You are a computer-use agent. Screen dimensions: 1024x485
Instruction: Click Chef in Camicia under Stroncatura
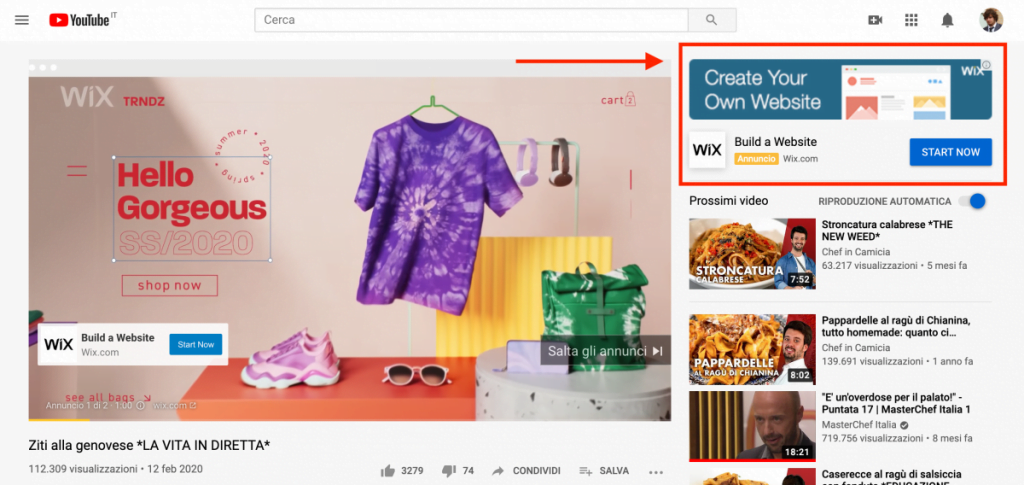856,252
